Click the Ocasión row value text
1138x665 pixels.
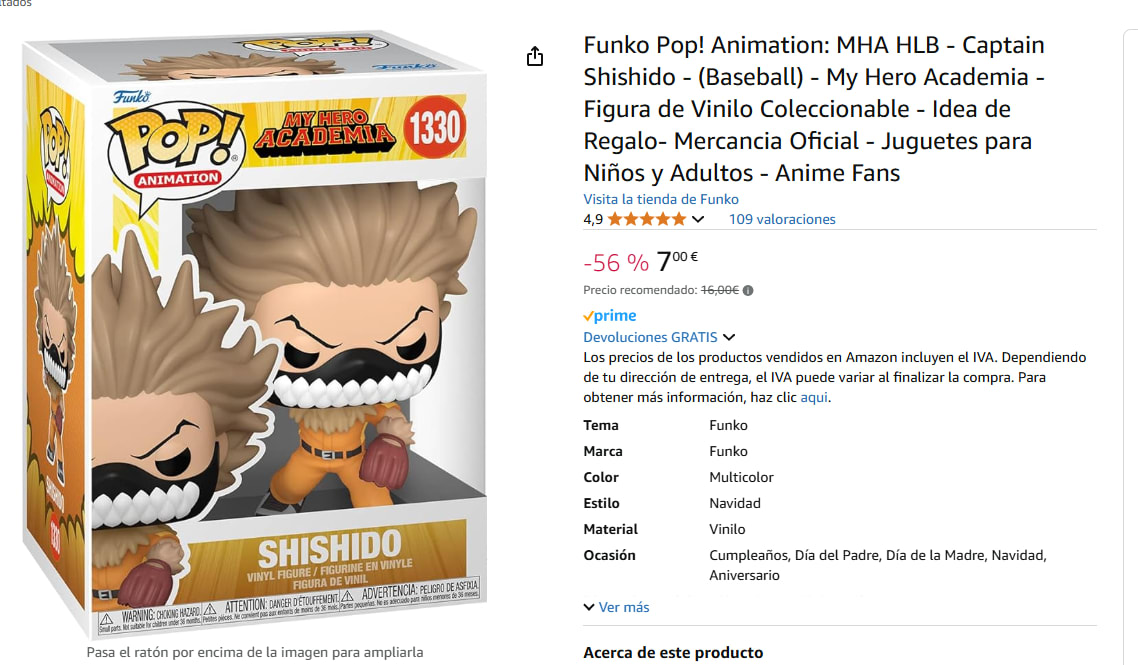877,565
